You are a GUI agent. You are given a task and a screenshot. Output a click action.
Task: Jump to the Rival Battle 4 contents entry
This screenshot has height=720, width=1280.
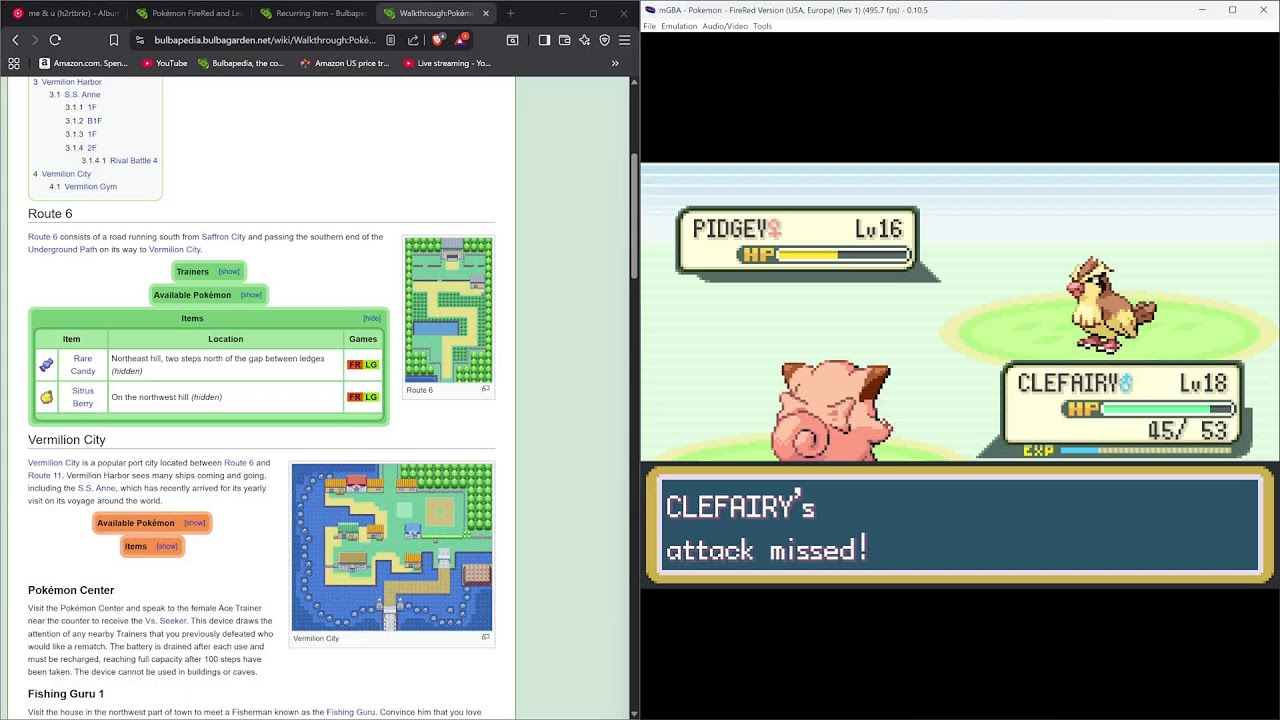(x=133, y=160)
